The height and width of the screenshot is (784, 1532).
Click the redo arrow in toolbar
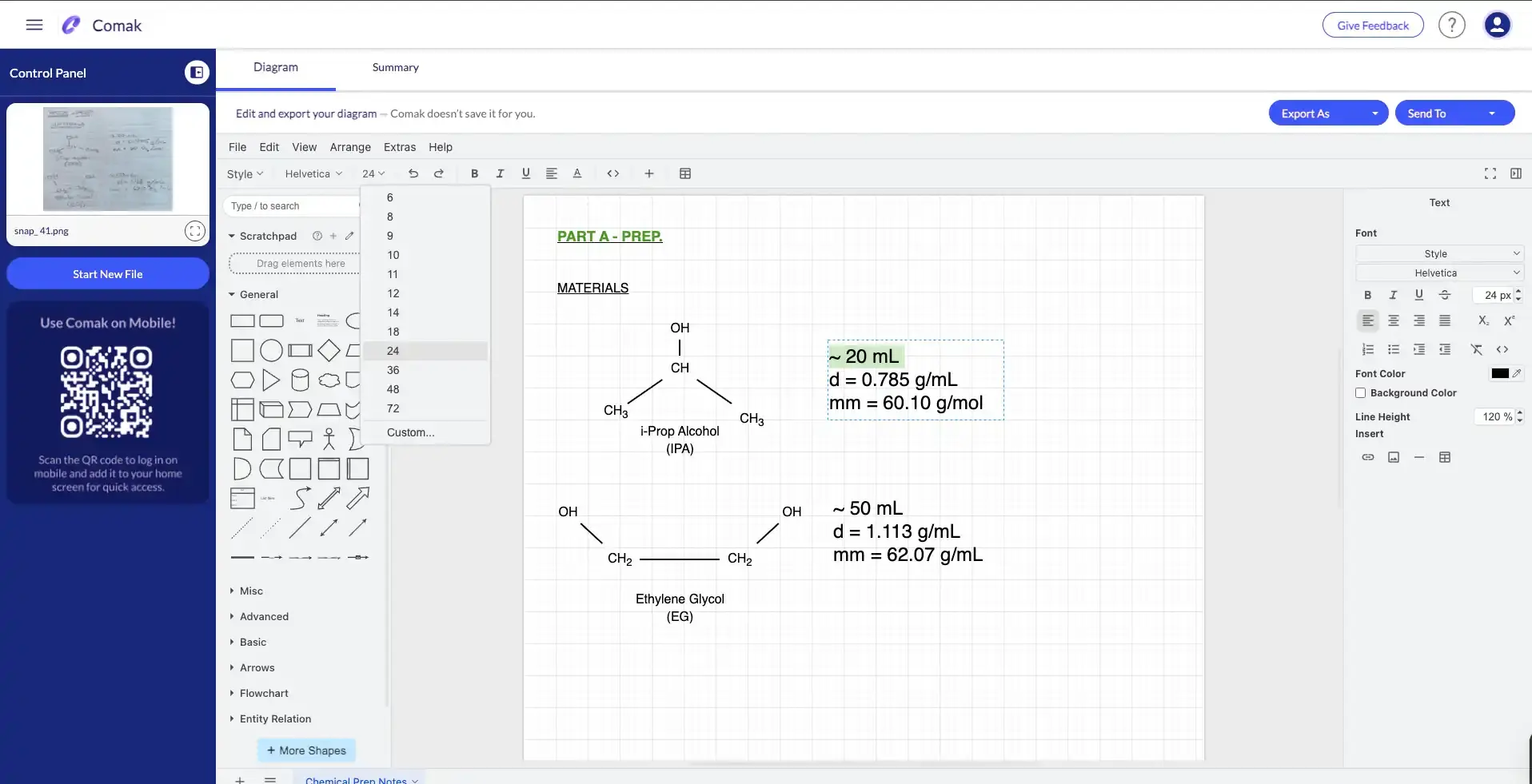click(439, 173)
